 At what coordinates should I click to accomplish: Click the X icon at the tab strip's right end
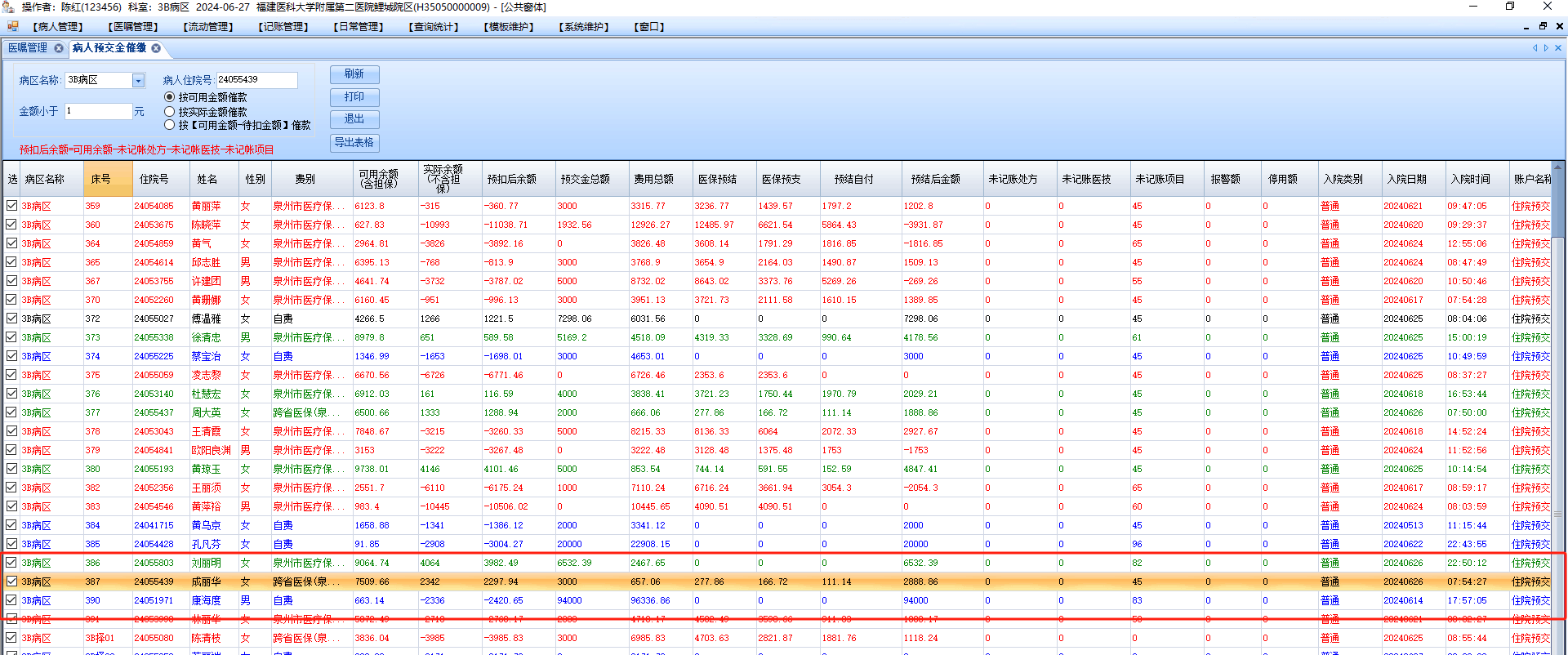1558,48
